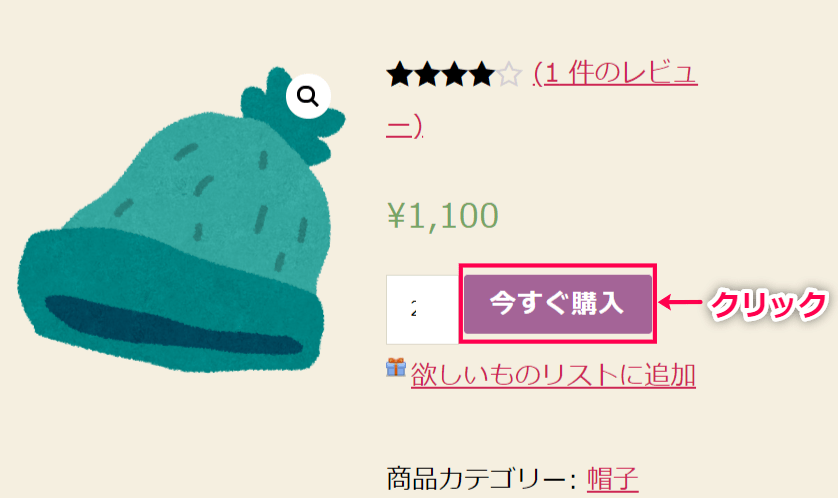Select the third filled rating star
The width and height of the screenshot is (838, 498).
(454, 74)
